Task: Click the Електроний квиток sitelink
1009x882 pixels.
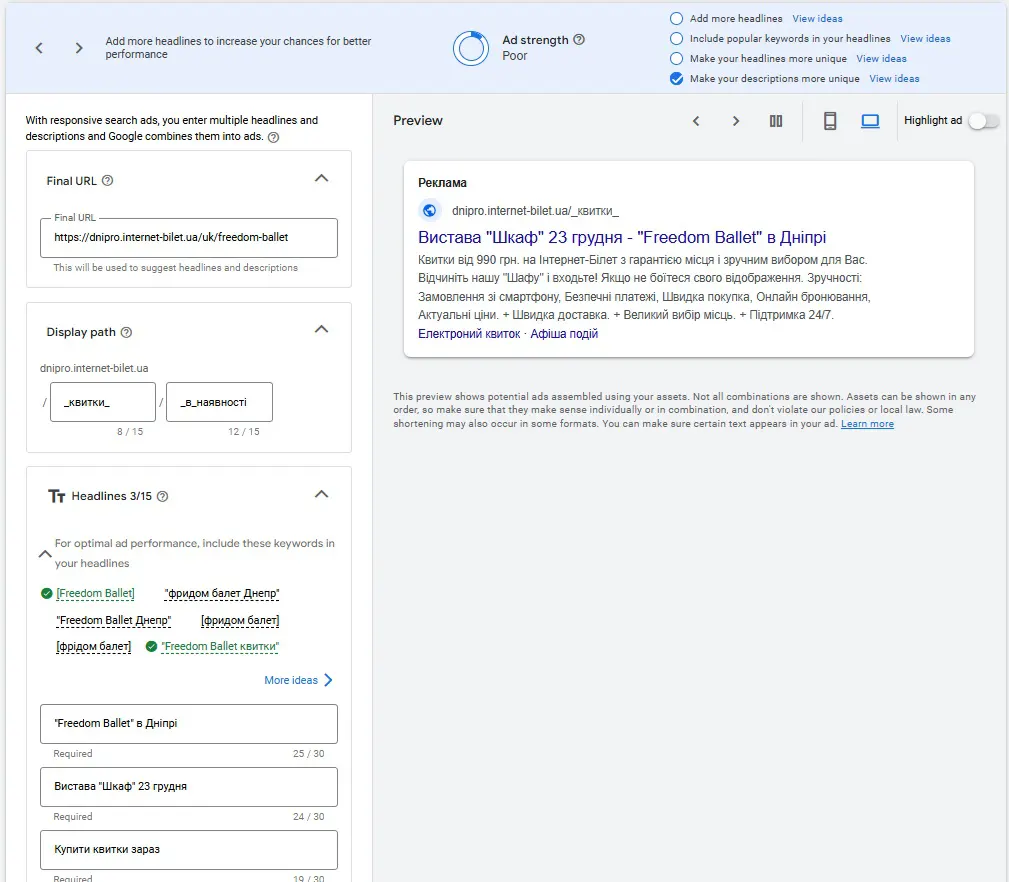Action: [469, 333]
